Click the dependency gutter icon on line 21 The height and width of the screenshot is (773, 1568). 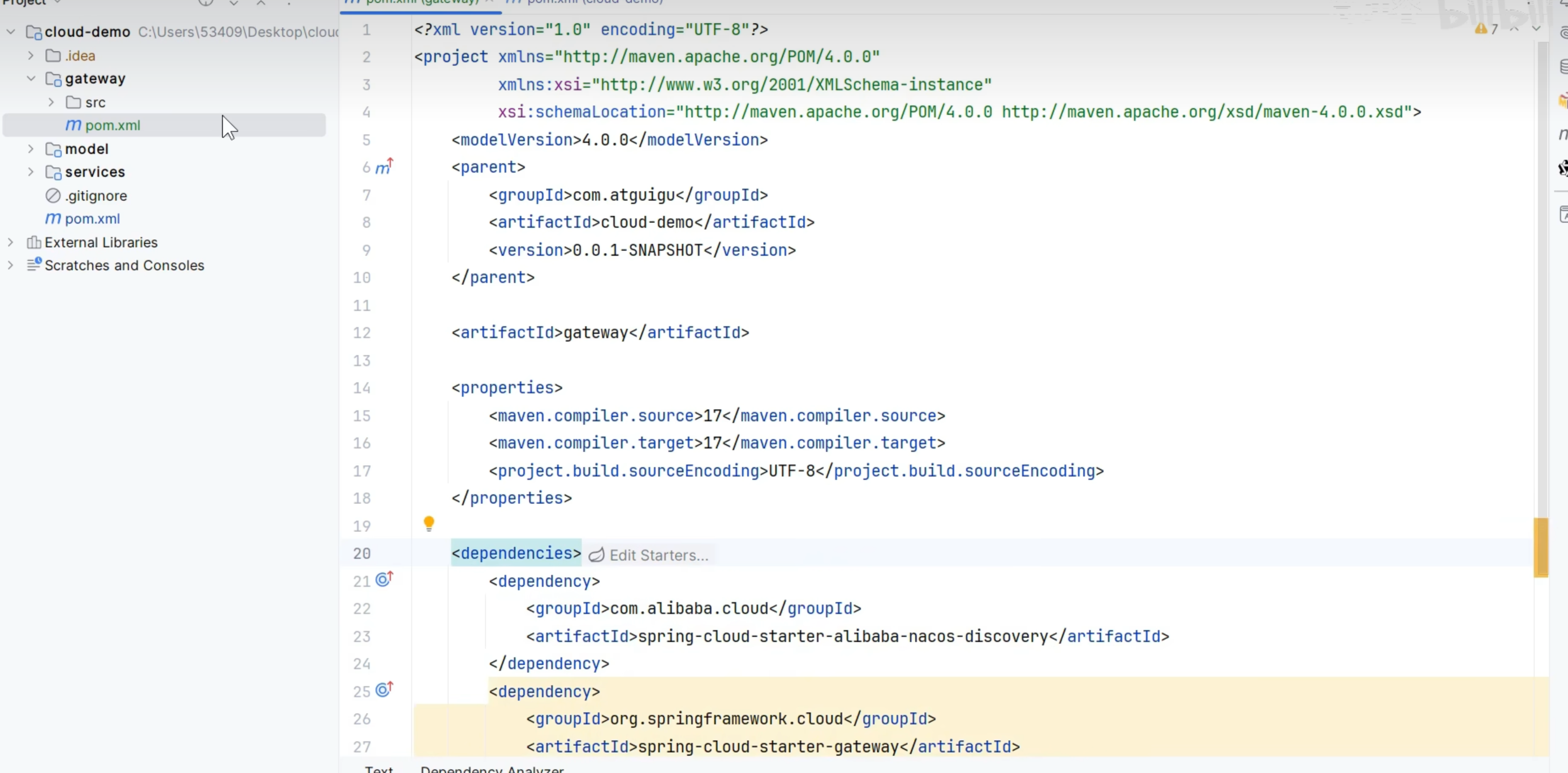coord(384,579)
